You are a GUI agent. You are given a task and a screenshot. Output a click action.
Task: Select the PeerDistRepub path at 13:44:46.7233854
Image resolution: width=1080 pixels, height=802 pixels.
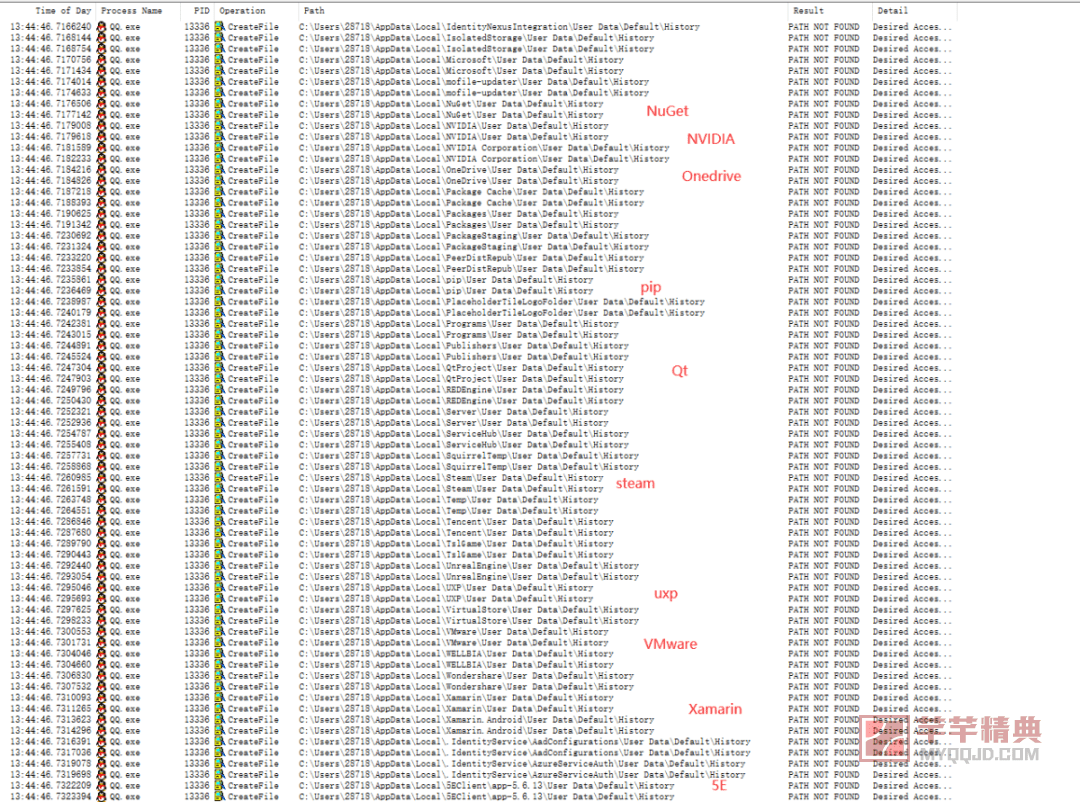click(x=472, y=269)
